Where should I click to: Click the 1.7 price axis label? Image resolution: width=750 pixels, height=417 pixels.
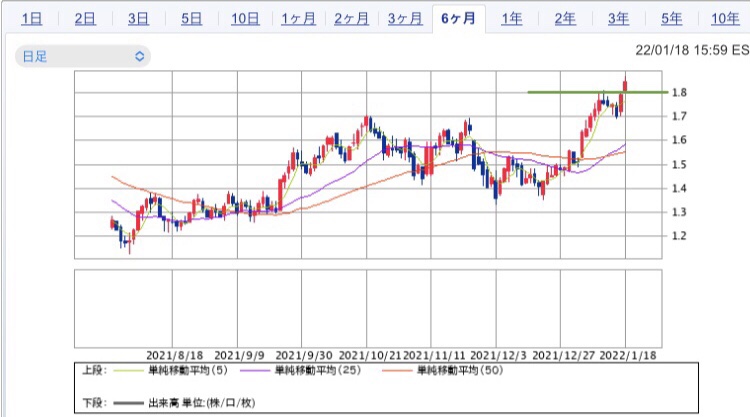click(x=679, y=116)
